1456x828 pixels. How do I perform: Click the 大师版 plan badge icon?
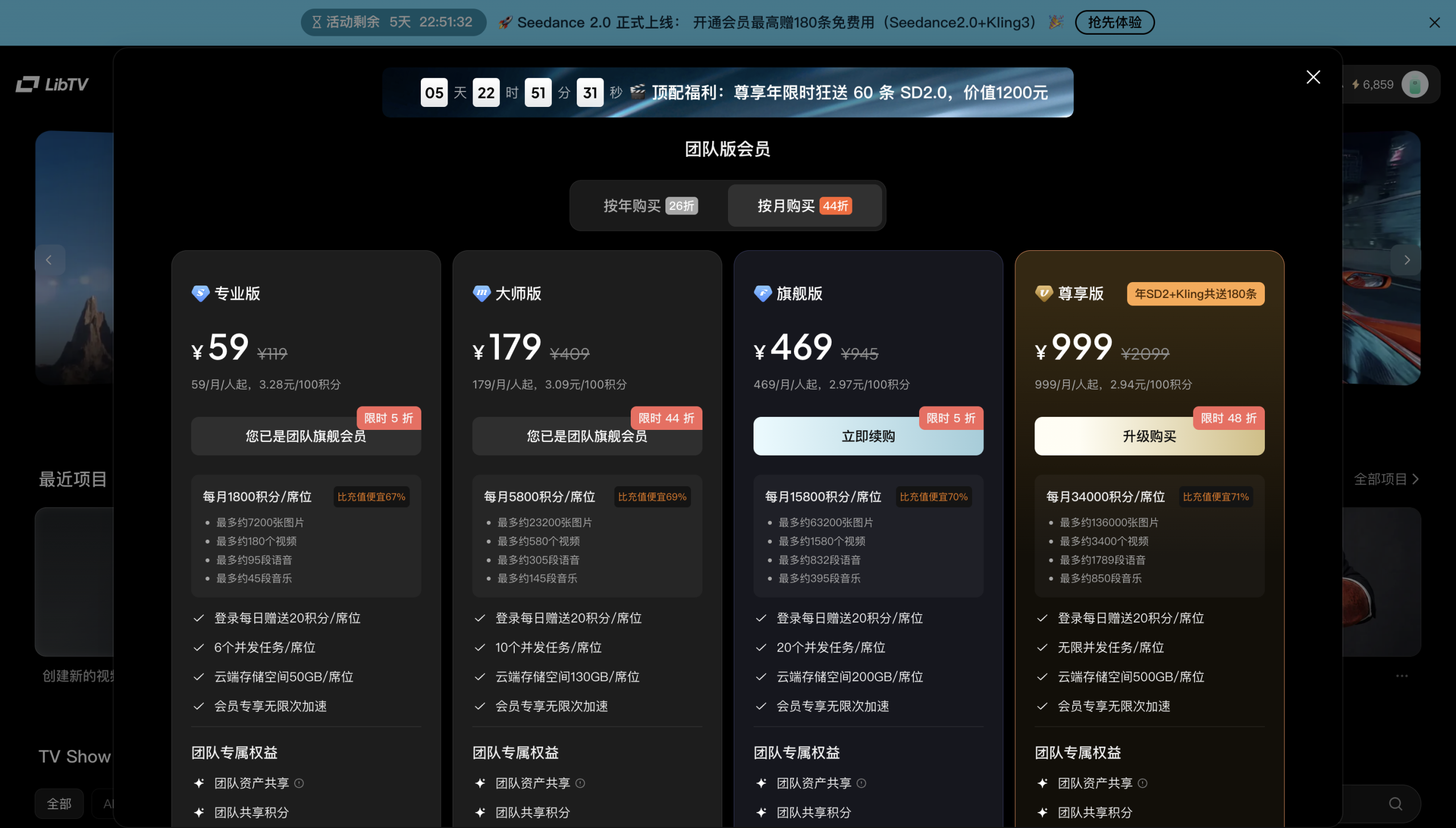click(481, 293)
